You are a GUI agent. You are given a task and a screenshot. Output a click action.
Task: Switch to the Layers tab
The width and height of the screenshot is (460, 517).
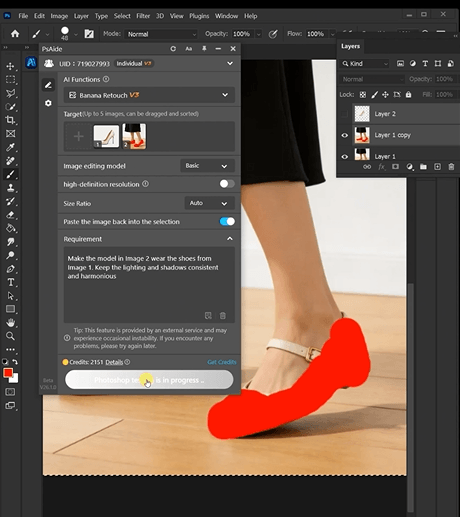[x=350, y=46]
